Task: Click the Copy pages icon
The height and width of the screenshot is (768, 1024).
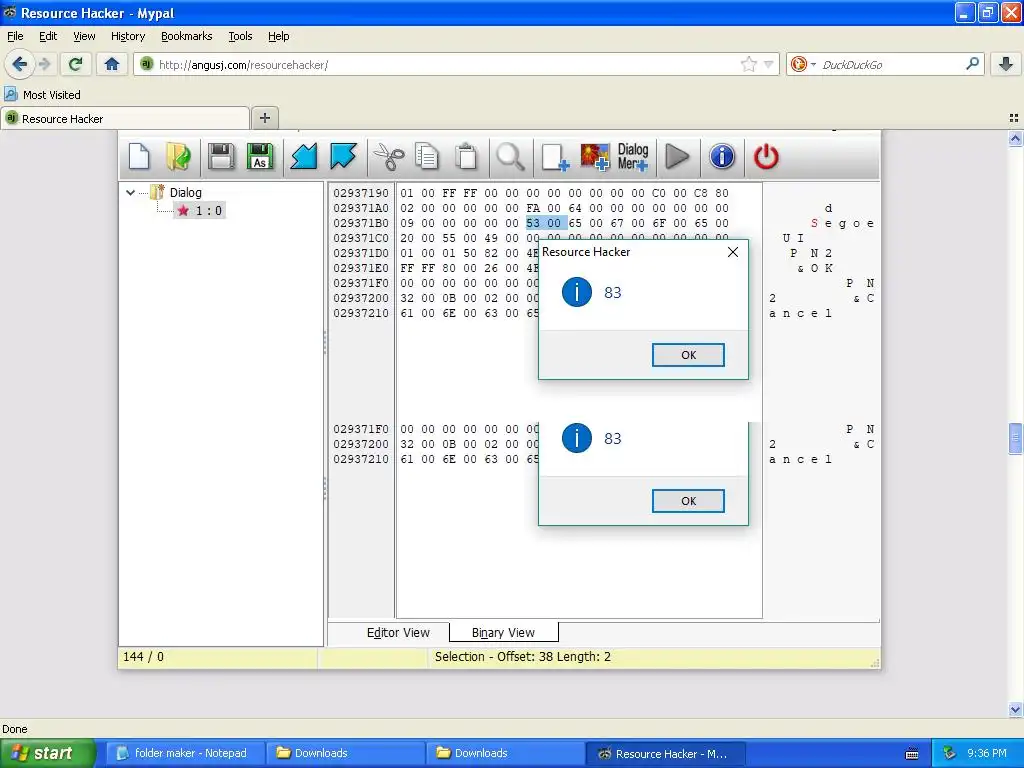Action: point(427,157)
